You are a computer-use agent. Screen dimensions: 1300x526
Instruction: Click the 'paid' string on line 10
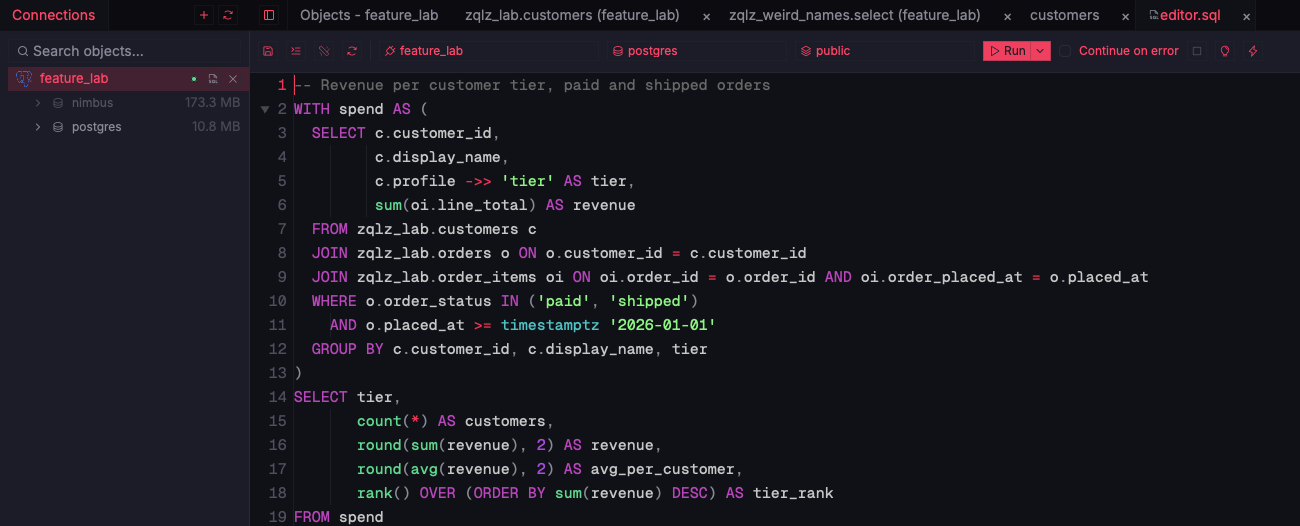click(x=564, y=301)
